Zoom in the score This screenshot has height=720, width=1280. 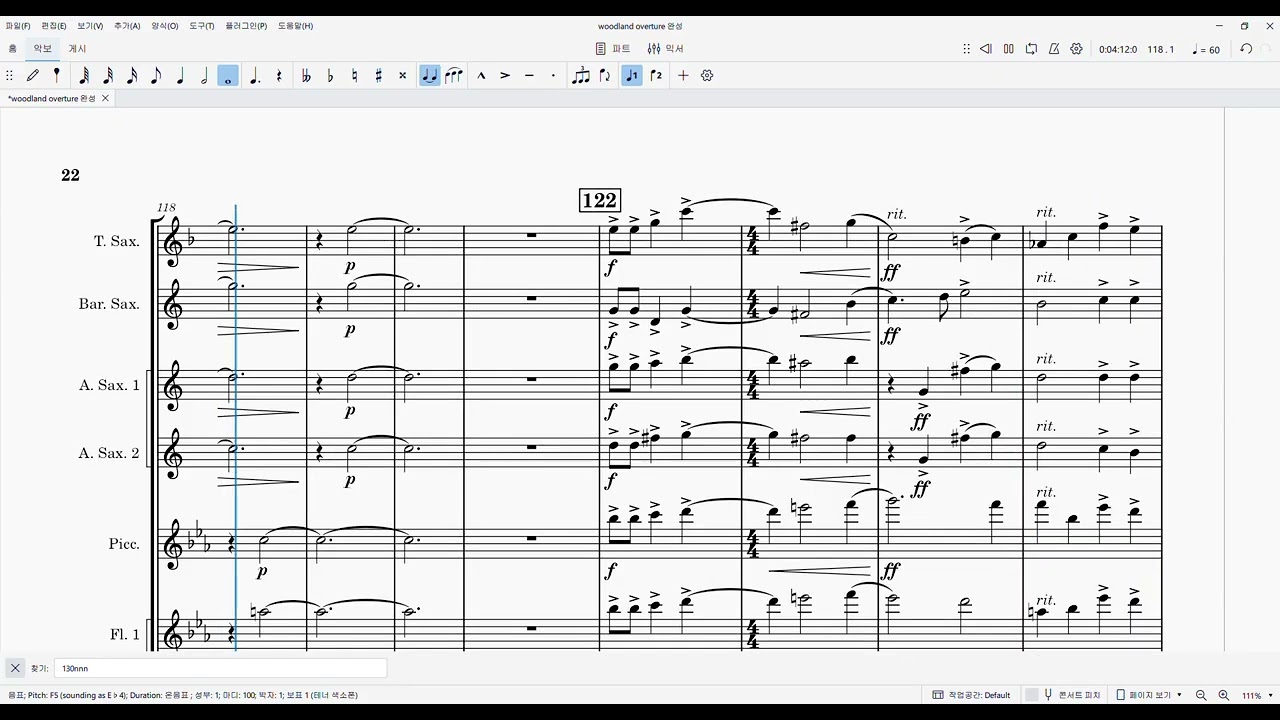pos(1223,695)
